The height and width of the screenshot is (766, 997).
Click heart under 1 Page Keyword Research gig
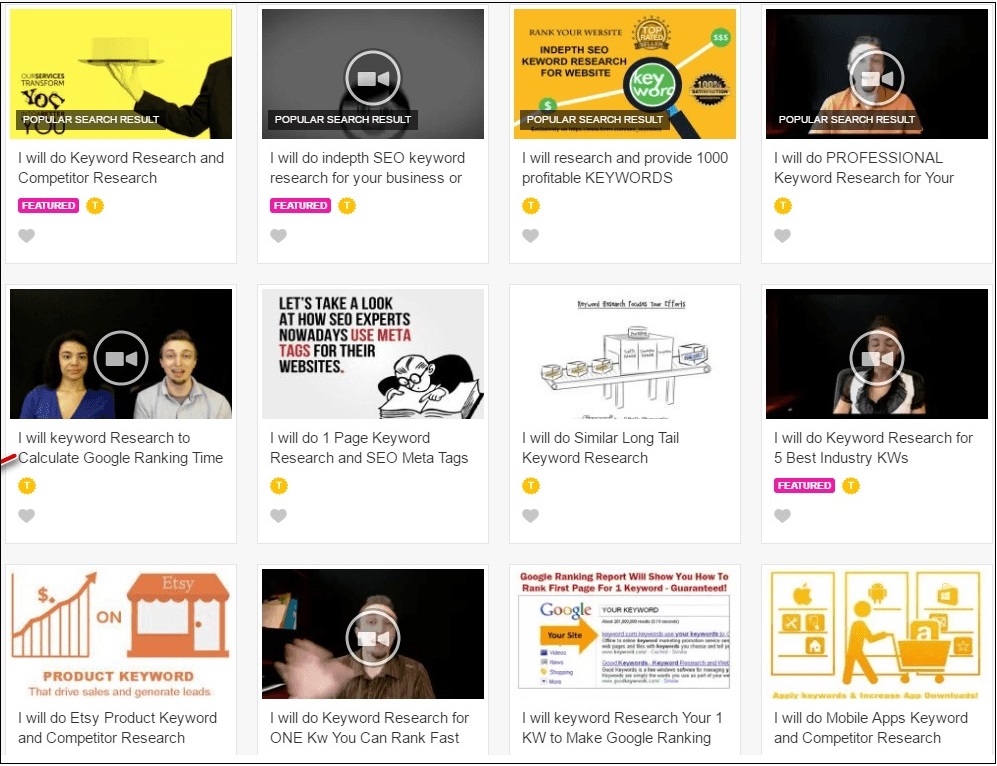tap(279, 516)
